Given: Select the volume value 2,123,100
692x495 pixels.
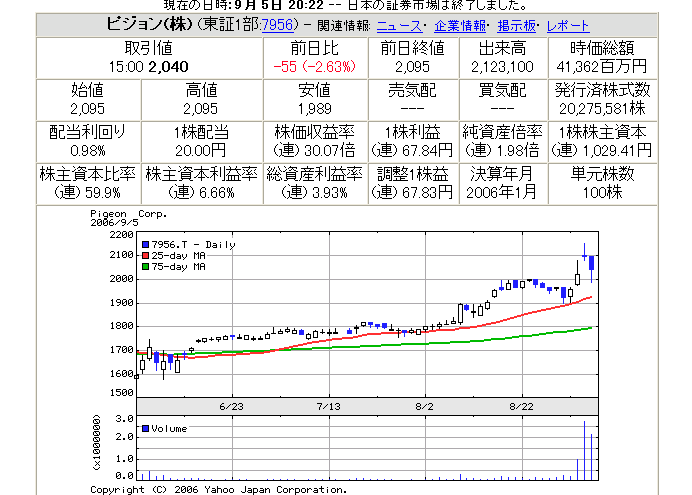Looking at the screenshot, I should 502,67.
